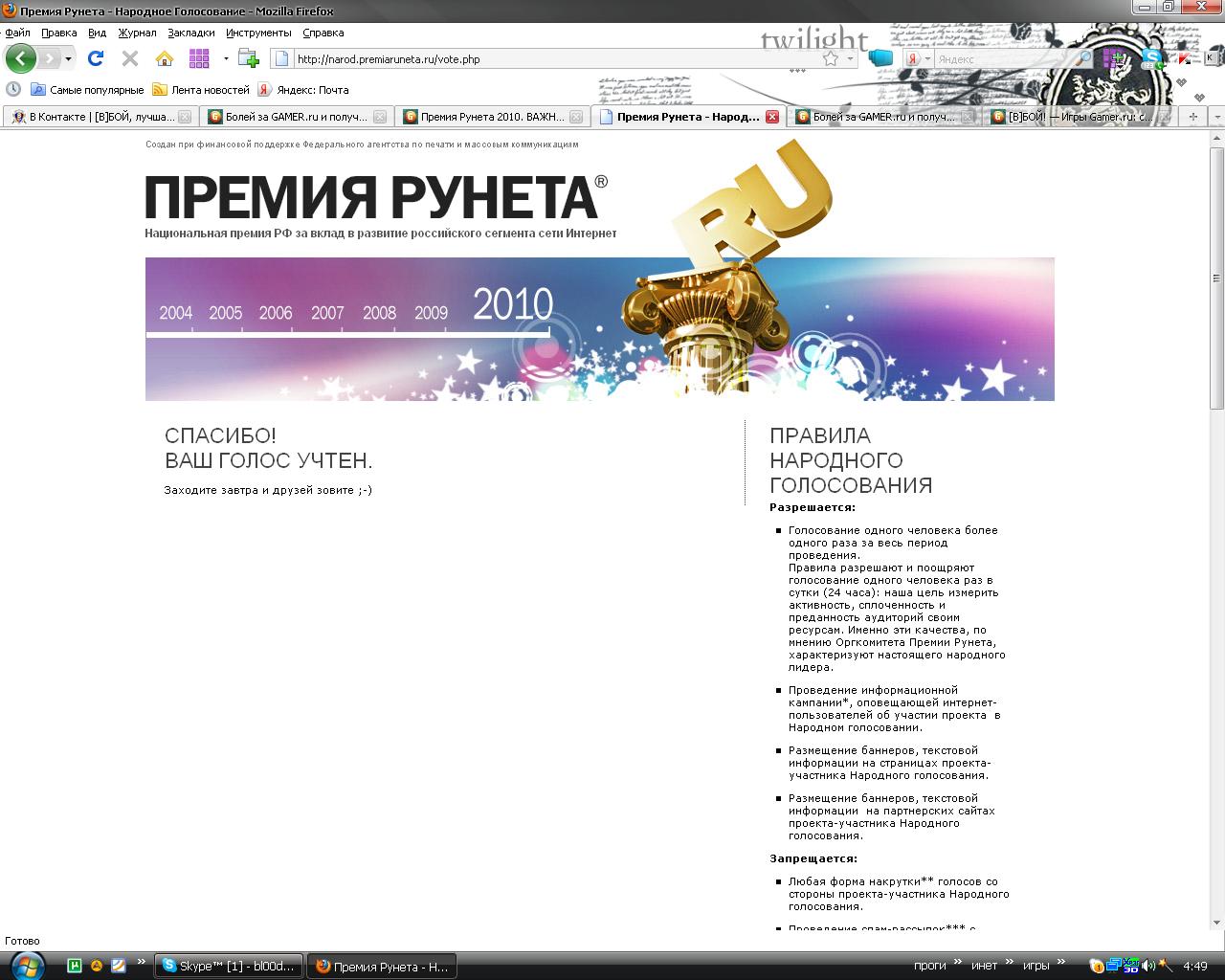Screen dimensions: 1225x980
Task: Open the Закладки menu
Action: (191, 33)
